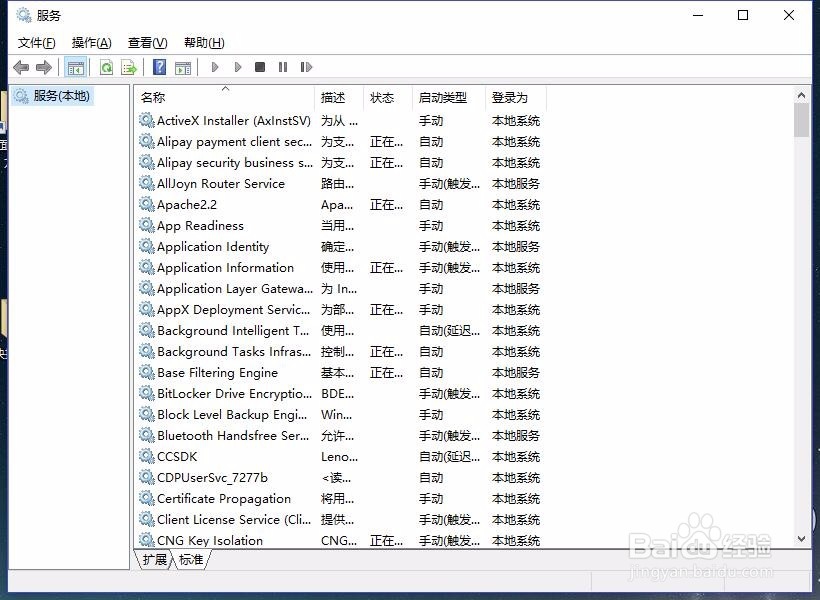Click the Export List icon
This screenshot has height=600, width=820.
click(x=128, y=66)
